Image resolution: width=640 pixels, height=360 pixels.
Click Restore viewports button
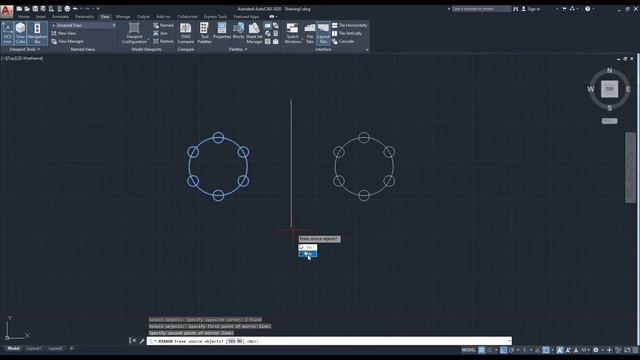point(163,41)
